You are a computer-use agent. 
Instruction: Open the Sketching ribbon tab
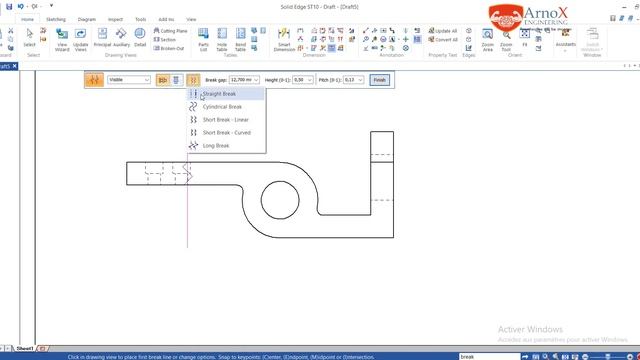click(56, 19)
